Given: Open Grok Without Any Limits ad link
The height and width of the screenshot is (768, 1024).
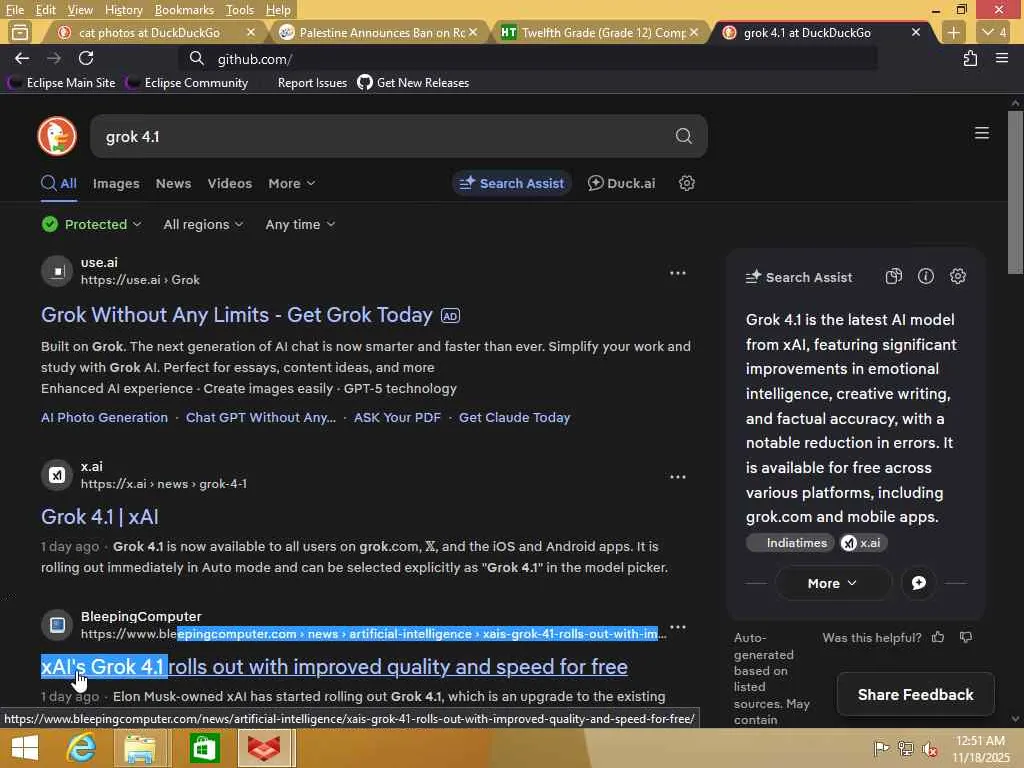Looking at the screenshot, I should coord(237,315).
